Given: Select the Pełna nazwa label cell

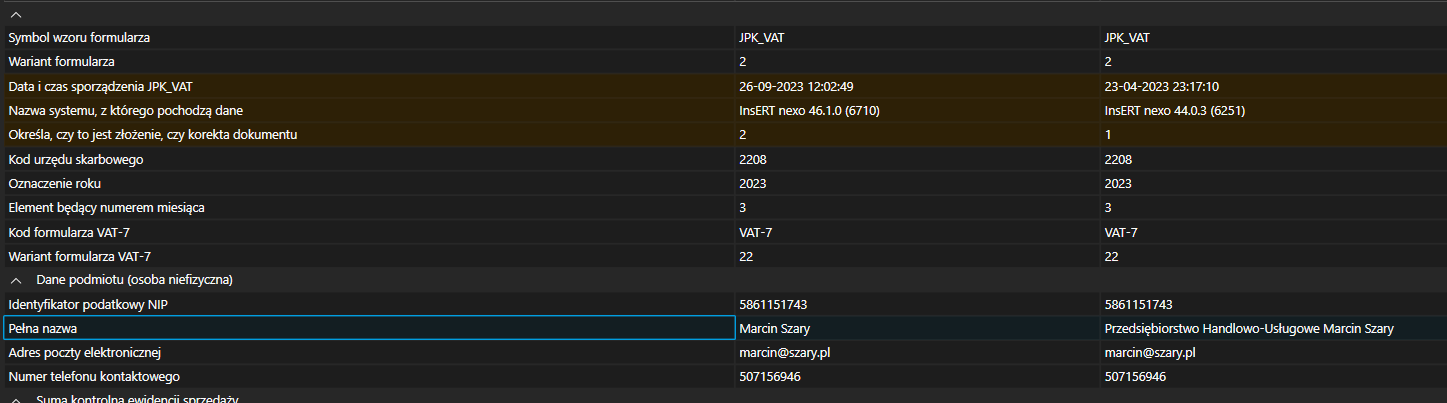Looking at the screenshot, I should (47, 328).
